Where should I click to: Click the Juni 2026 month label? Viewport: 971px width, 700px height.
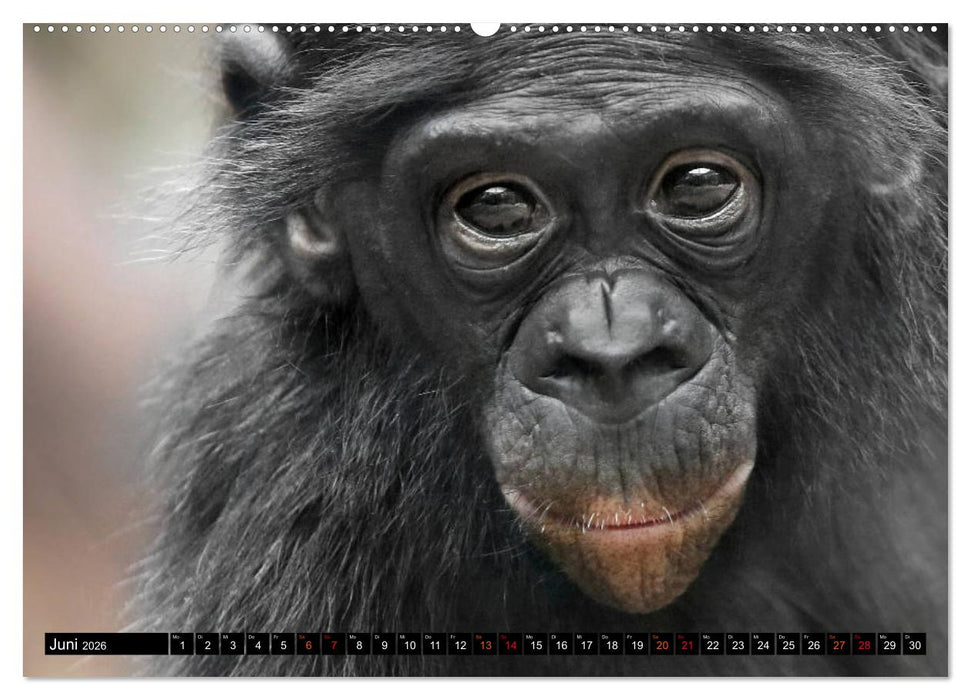[78, 645]
